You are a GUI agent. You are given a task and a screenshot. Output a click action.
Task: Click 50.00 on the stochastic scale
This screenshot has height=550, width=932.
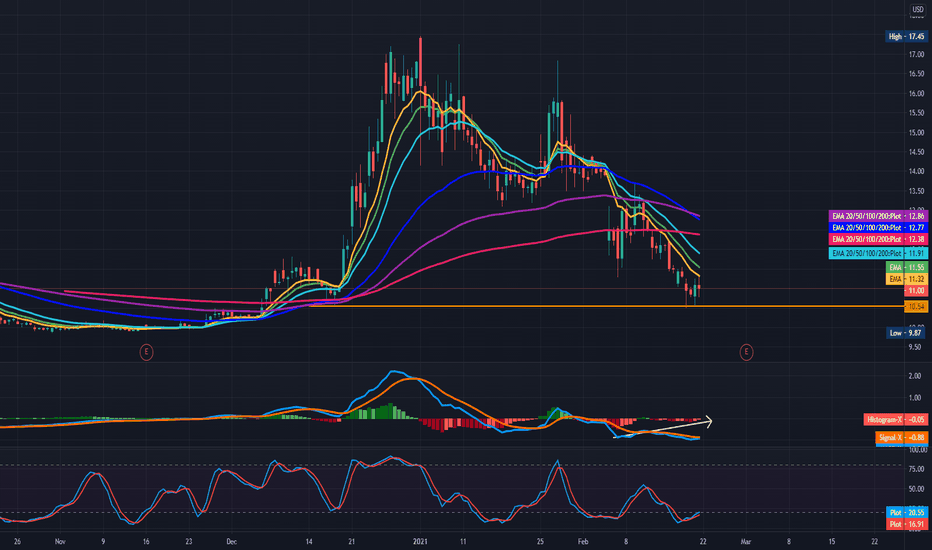click(916, 489)
